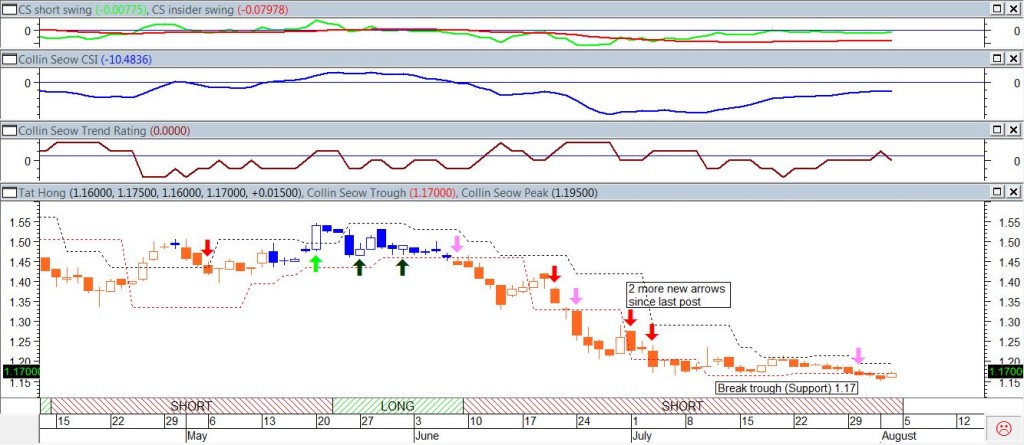This screenshot has width=1024, height=445.
Task: Select the '2 more new arrows since last post' note
Action: click(678, 295)
